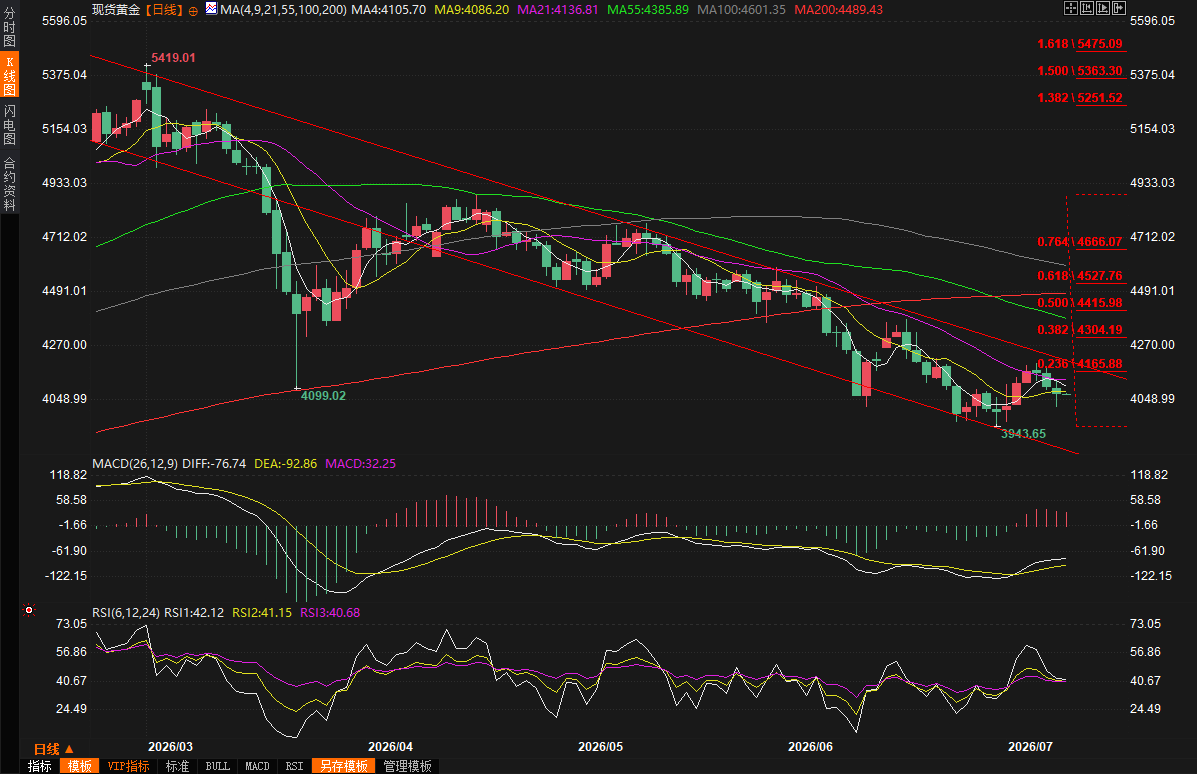Open the VIP指标 tab

(128, 766)
